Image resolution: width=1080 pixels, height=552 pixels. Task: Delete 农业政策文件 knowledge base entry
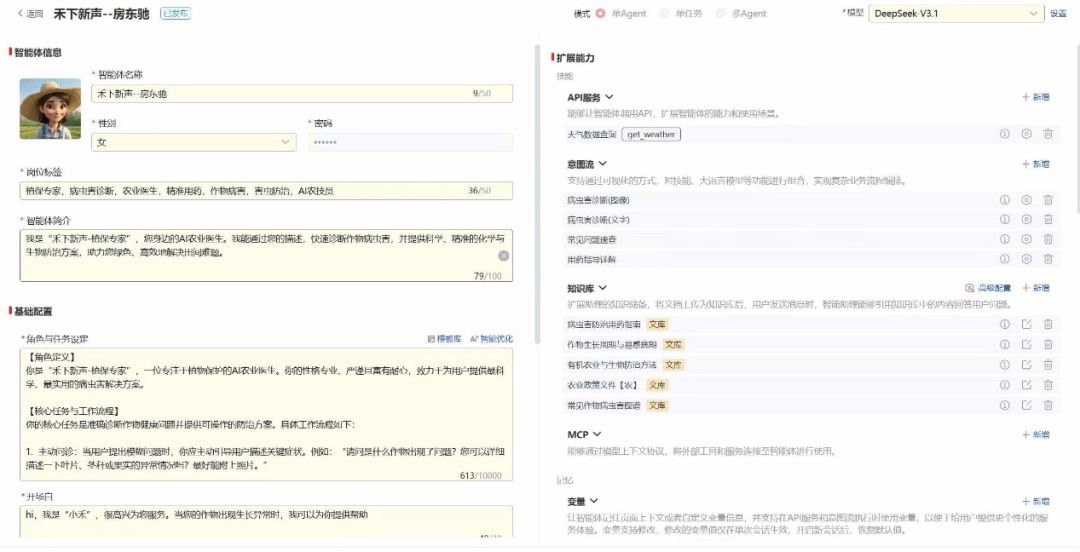(1048, 385)
